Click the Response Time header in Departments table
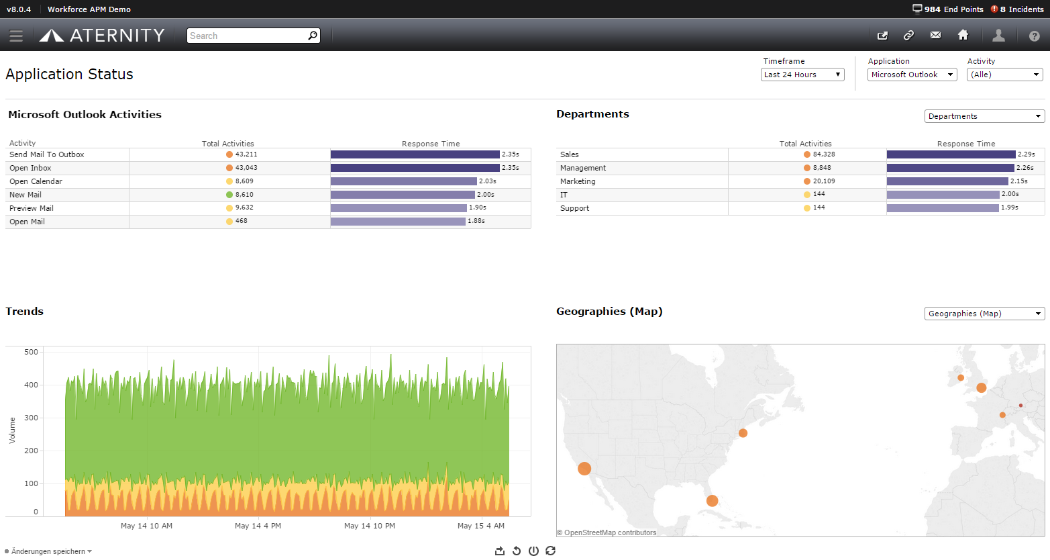 coord(966,143)
